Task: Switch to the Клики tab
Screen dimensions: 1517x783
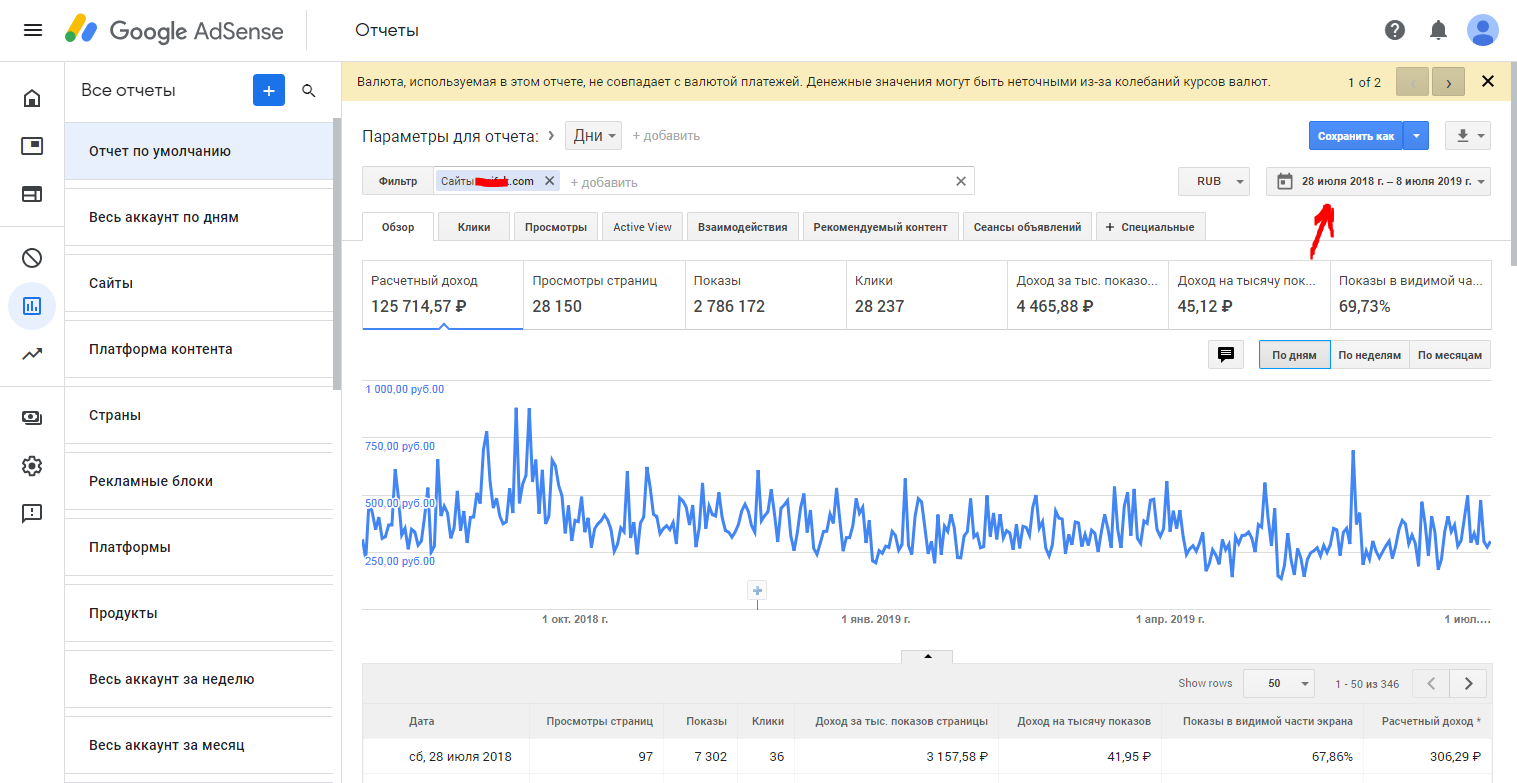Action: [x=474, y=227]
